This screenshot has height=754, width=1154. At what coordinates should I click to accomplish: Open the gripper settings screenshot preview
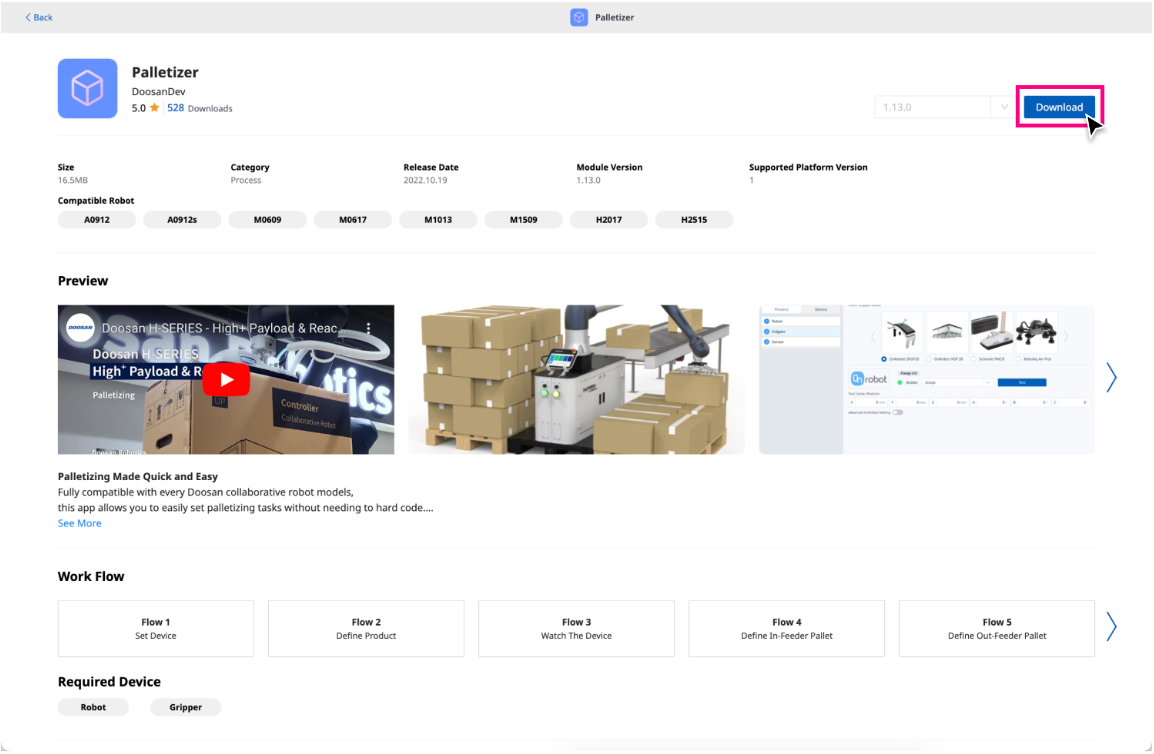pyautogui.click(x=926, y=380)
